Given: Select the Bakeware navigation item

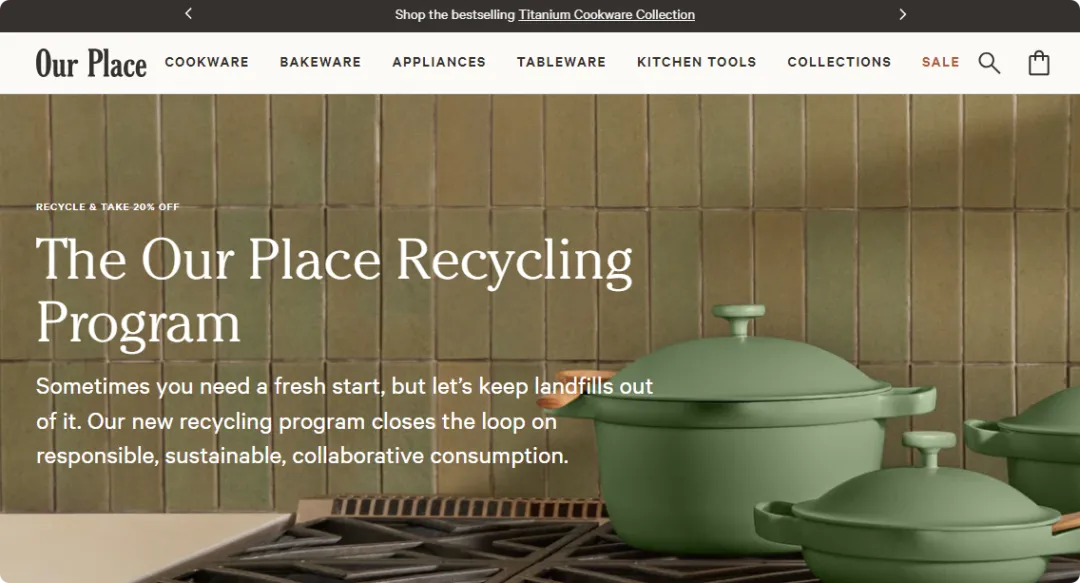Looking at the screenshot, I should tap(320, 62).
